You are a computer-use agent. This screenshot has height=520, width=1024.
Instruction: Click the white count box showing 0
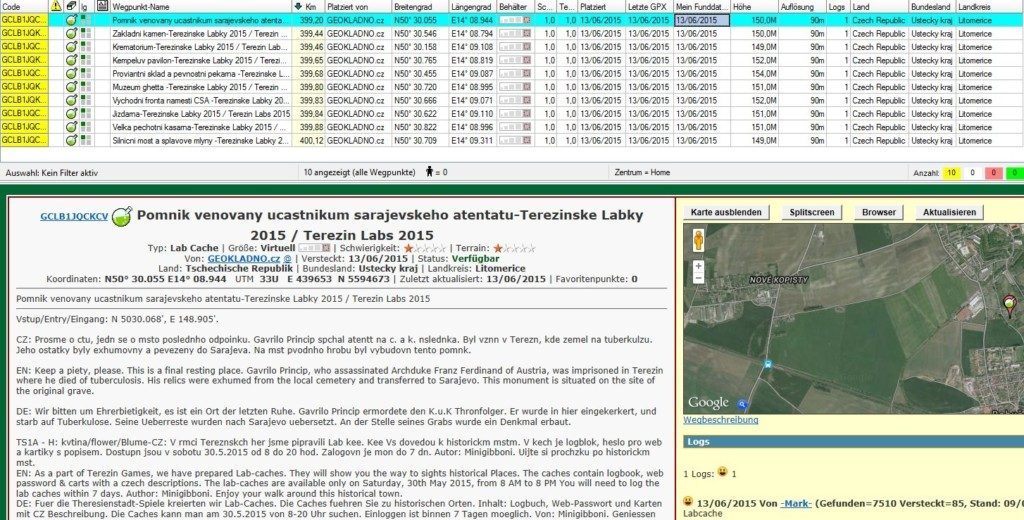tap(972, 173)
